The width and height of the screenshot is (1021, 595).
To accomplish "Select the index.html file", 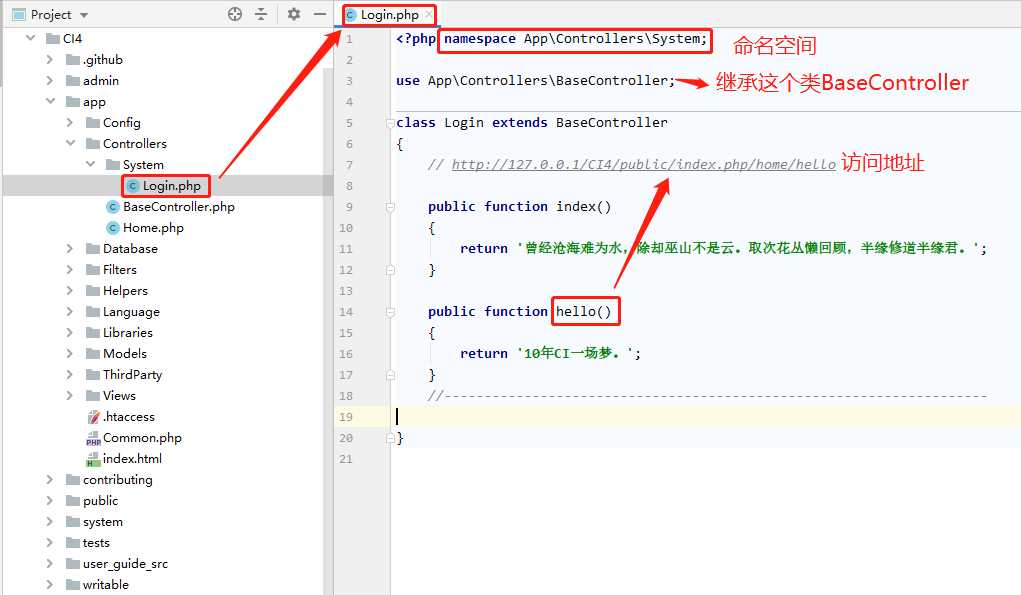I will click(x=132, y=458).
